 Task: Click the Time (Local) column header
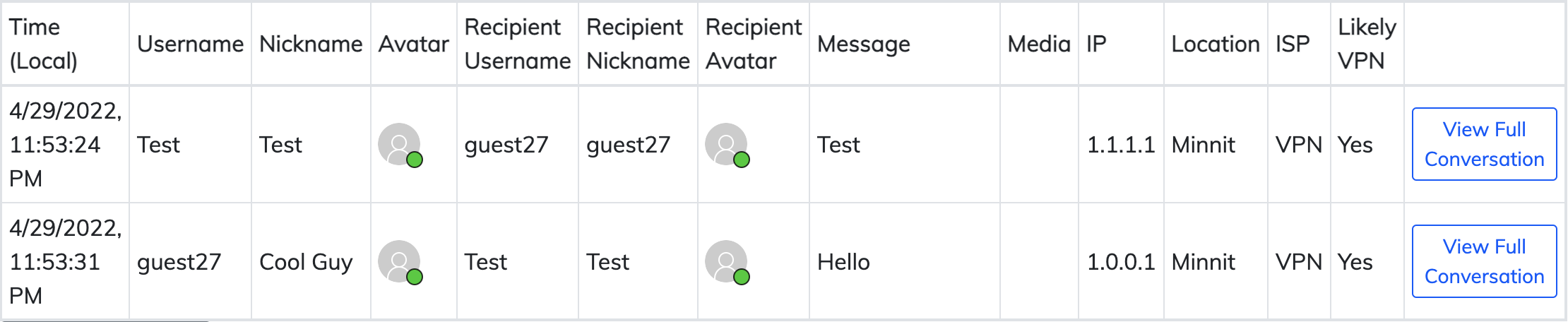coord(43,44)
